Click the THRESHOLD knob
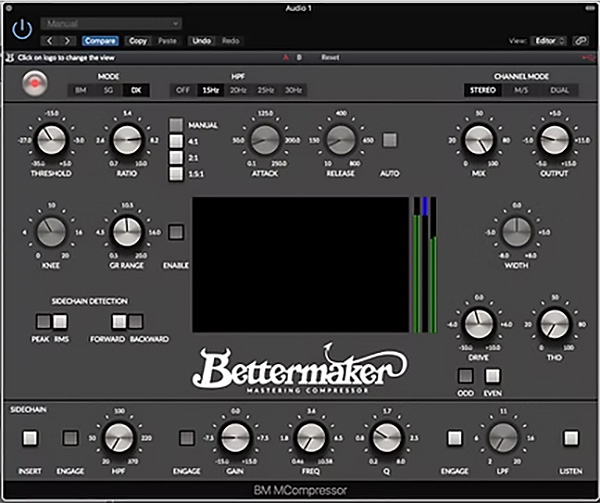The width and height of the screenshot is (600, 503). click(x=51, y=140)
